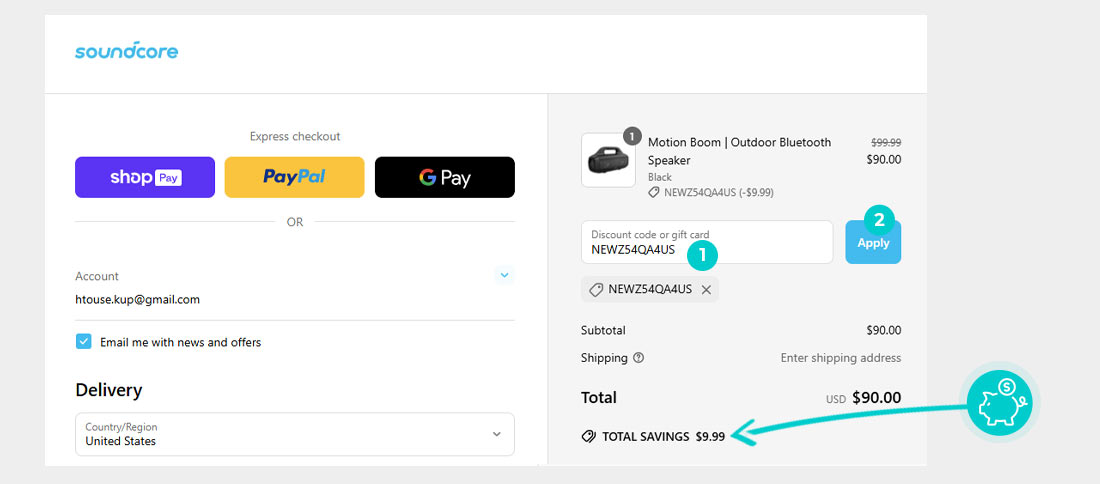Click the tag icon in NEWZ54QA4US chip
The height and width of the screenshot is (484, 1100).
[x=596, y=290]
